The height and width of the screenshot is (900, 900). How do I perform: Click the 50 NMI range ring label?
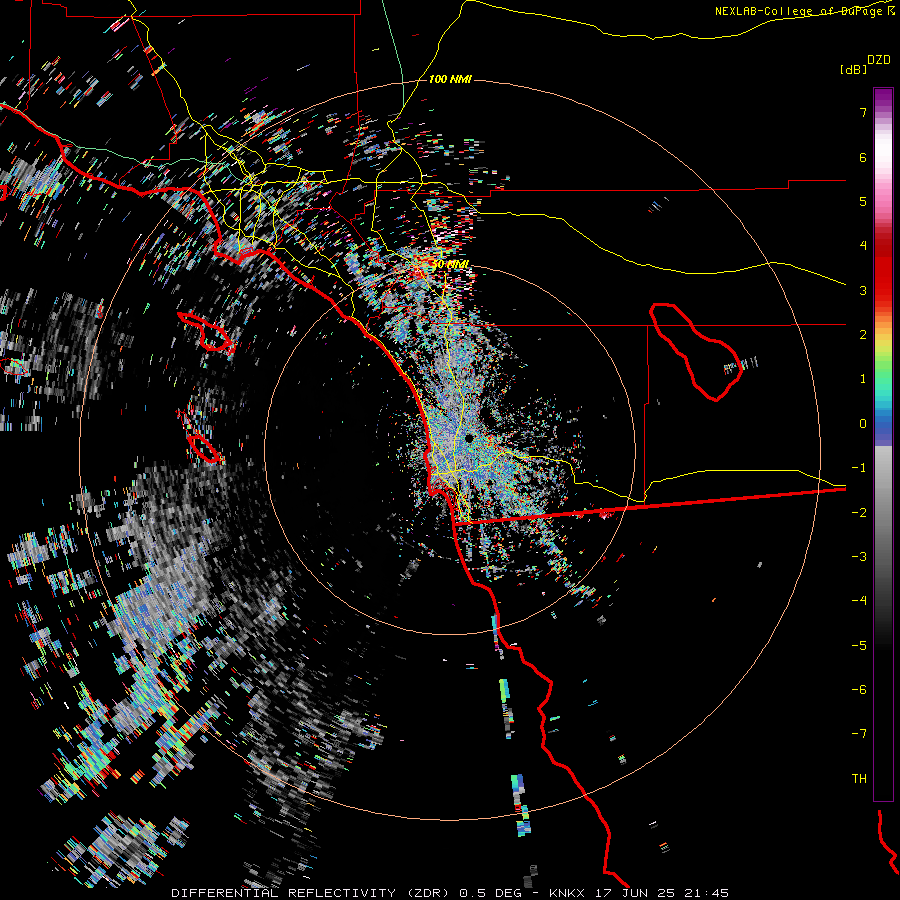451,265
